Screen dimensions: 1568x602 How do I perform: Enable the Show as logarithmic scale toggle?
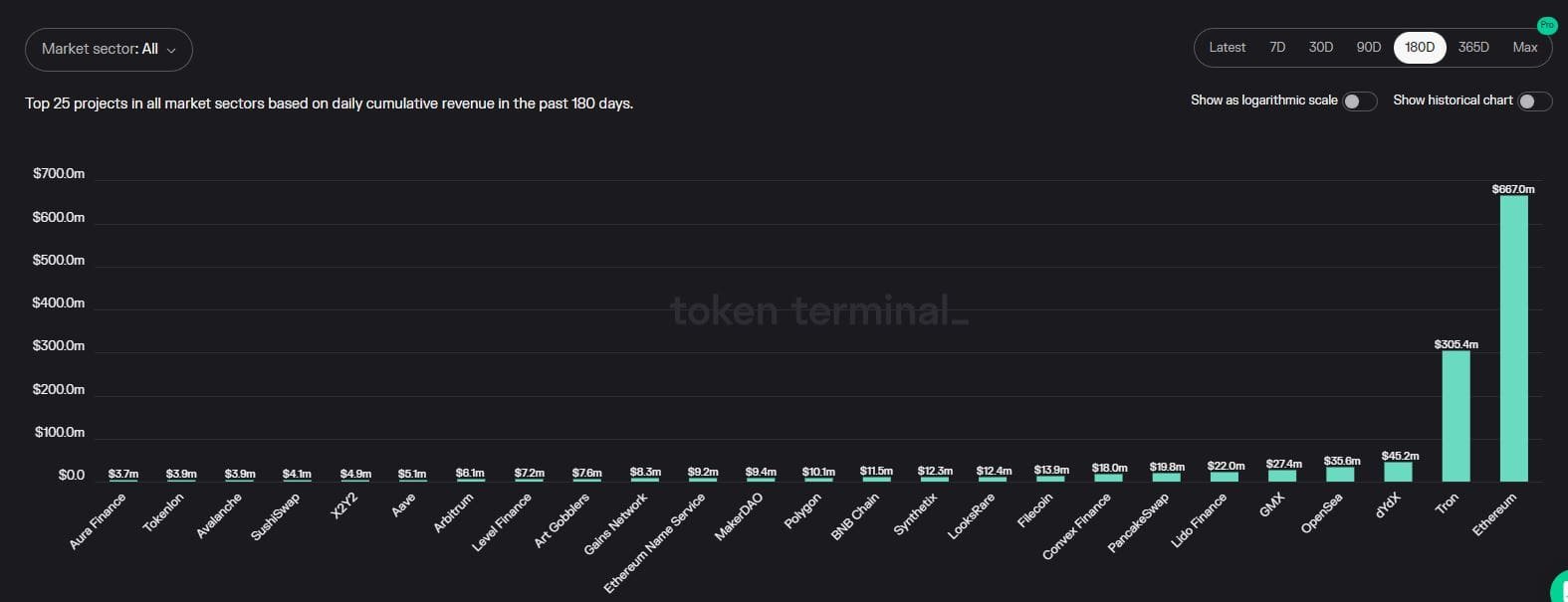[x=1362, y=100]
